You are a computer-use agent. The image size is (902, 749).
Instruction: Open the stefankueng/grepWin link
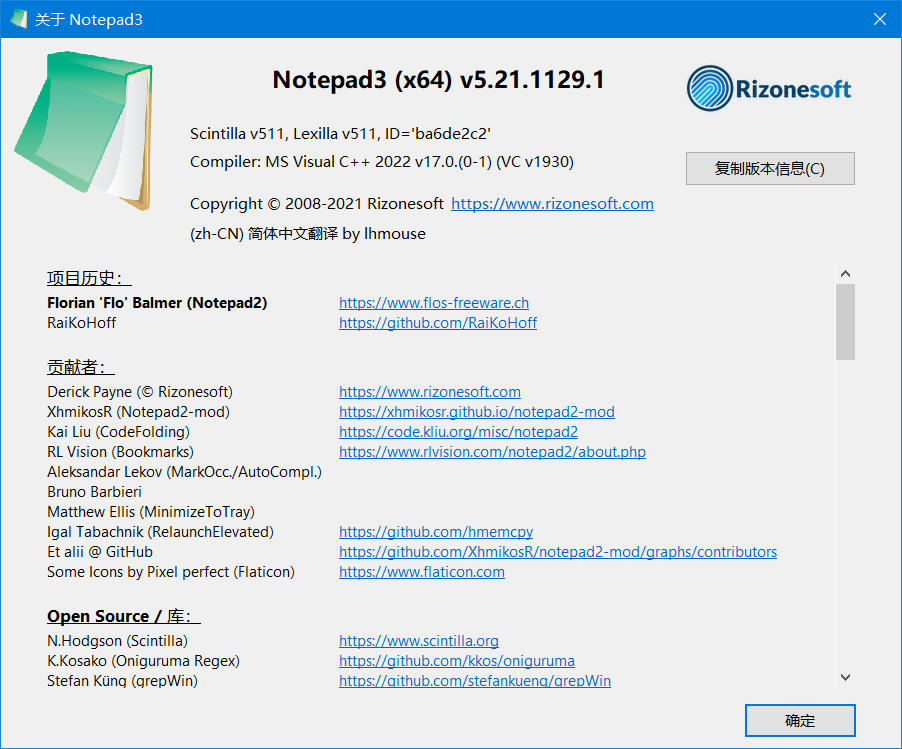click(475, 681)
